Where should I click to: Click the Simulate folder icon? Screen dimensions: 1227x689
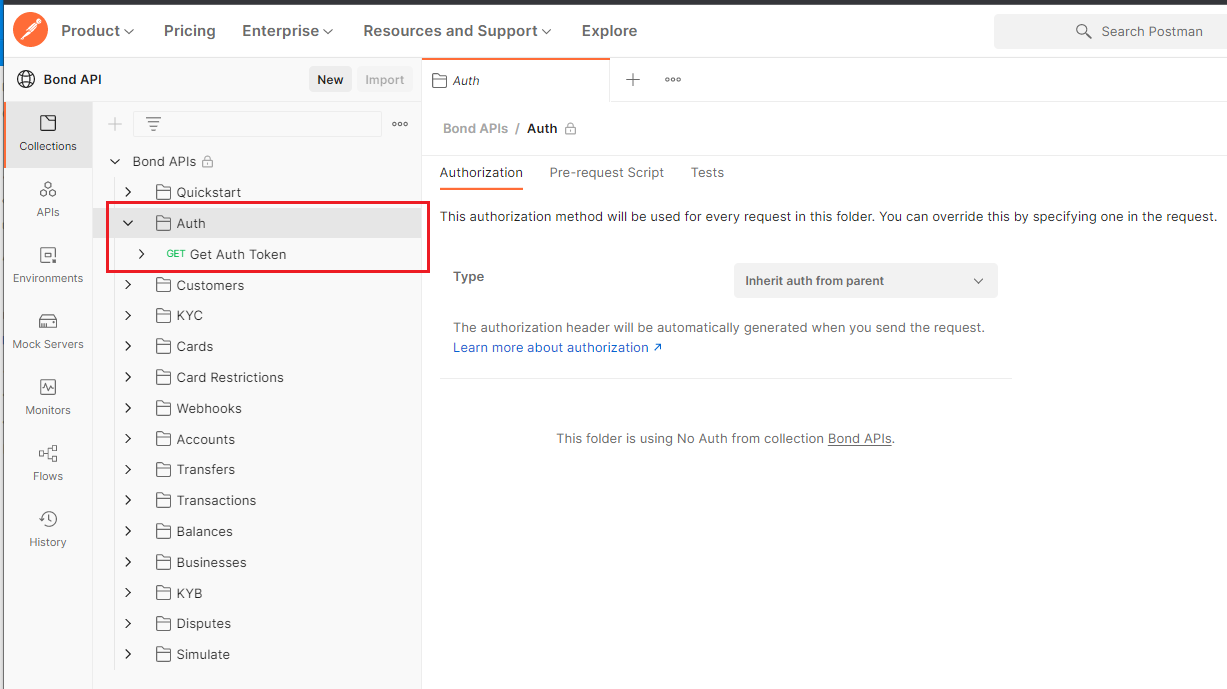coord(163,654)
